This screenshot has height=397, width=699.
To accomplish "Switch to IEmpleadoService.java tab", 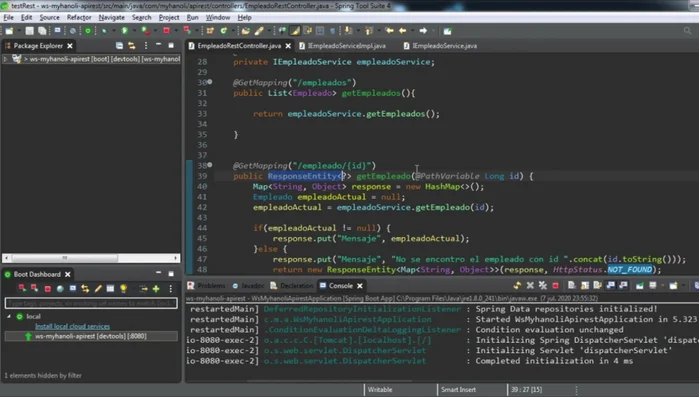I will tap(440, 45).
